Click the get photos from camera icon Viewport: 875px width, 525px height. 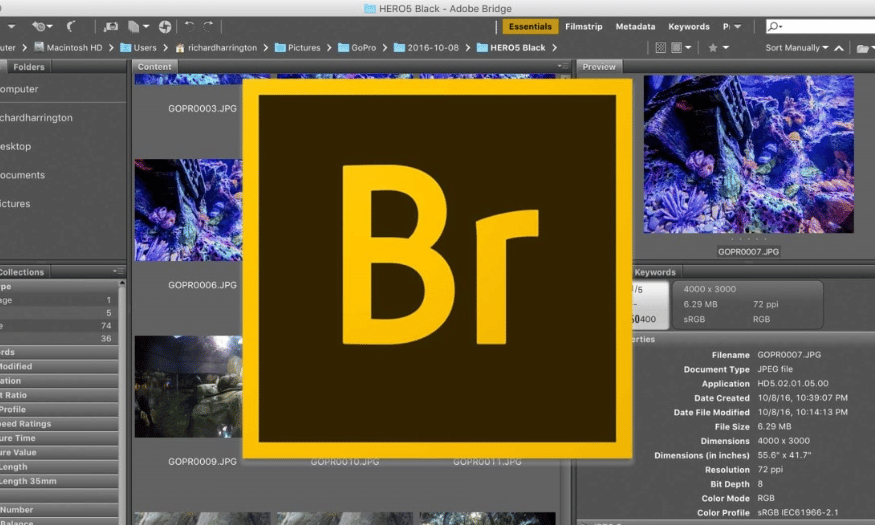point(111,26)
